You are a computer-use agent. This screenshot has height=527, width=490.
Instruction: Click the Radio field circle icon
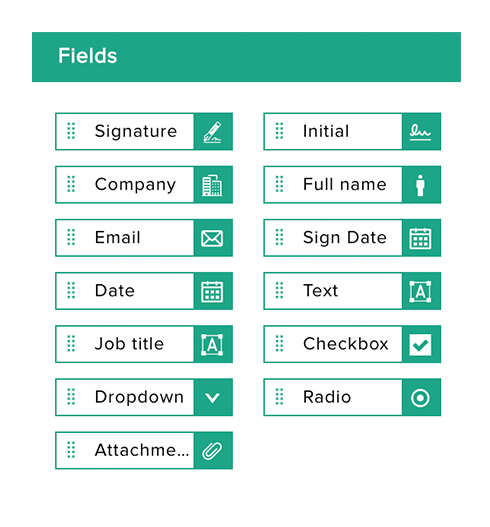[x=420, y=398]
